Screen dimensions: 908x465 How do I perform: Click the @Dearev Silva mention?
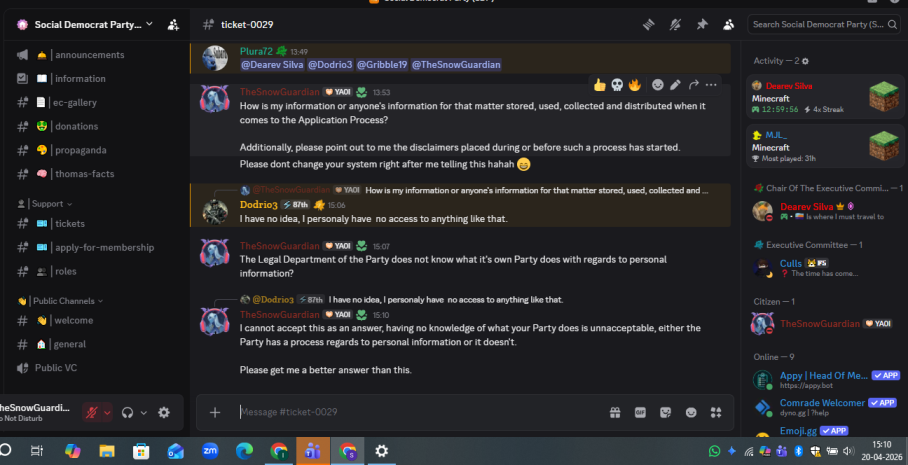(x=270, y=65)
